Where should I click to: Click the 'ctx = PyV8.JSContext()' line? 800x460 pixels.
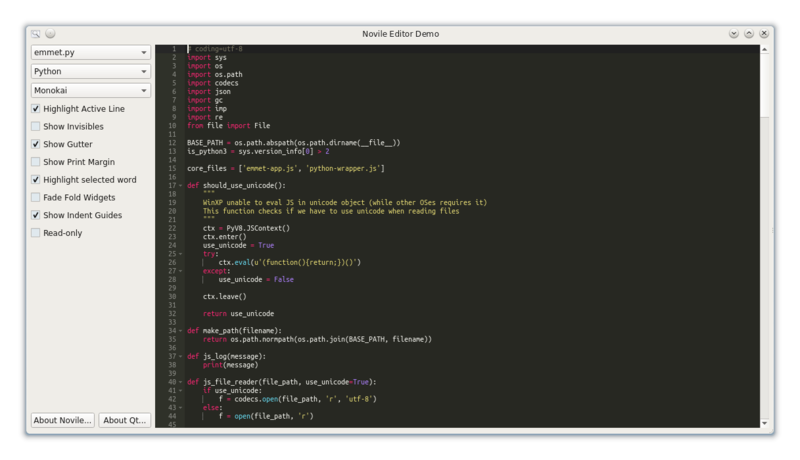[x=246, y=228]
